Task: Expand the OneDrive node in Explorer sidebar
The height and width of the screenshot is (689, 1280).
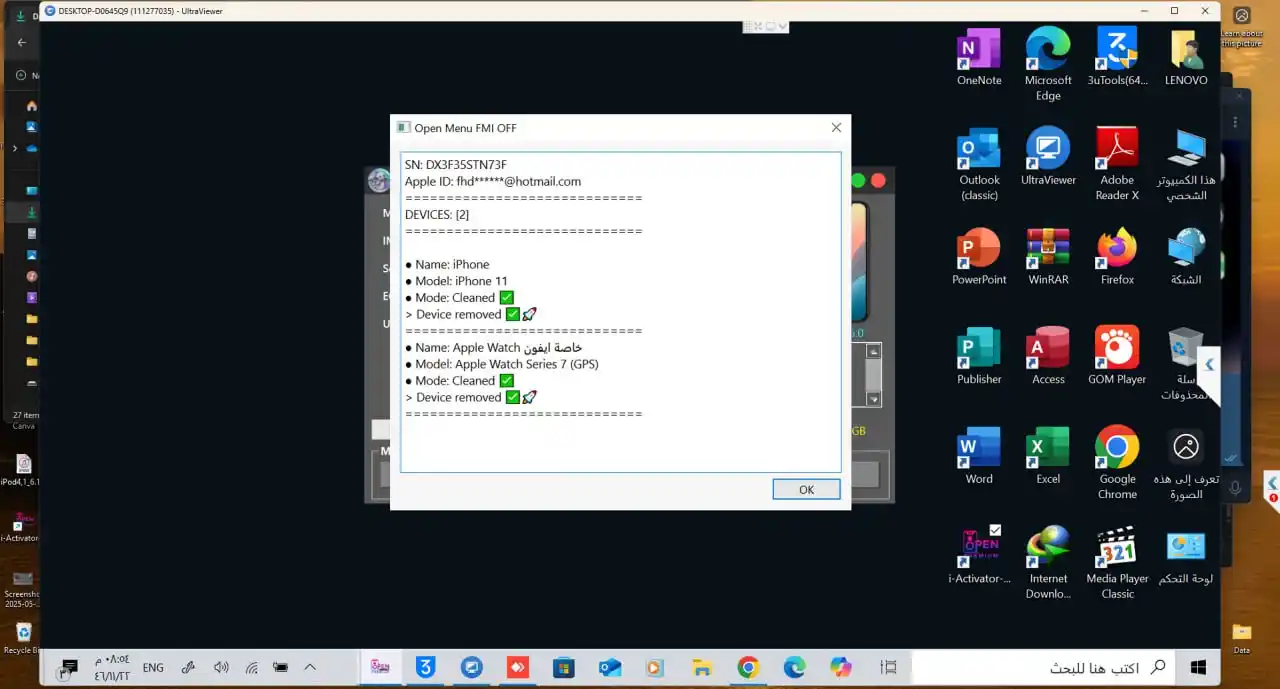Action: [14, 148]
